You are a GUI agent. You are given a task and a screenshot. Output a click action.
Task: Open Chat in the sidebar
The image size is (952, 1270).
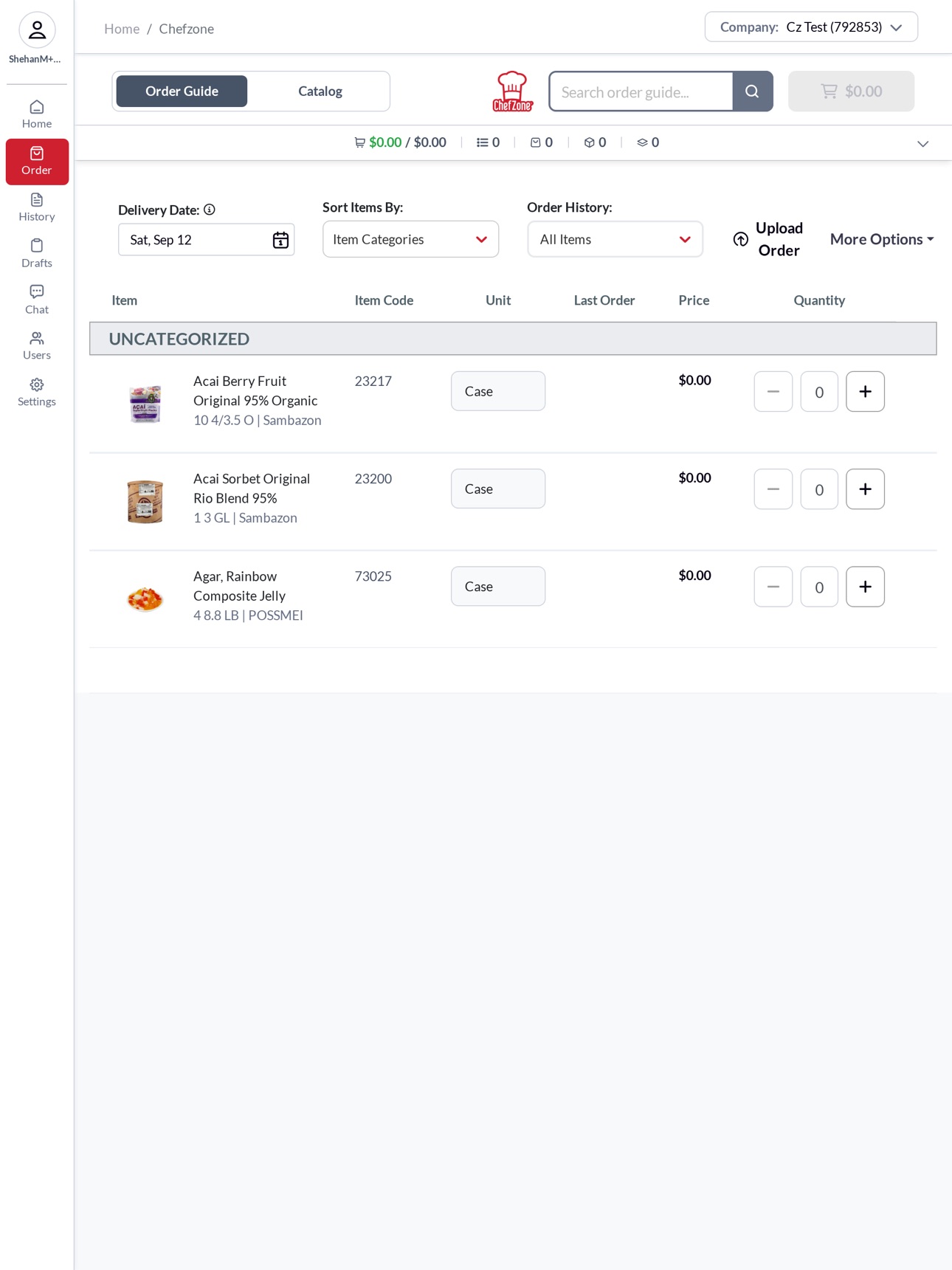click(x=37, y=300)
